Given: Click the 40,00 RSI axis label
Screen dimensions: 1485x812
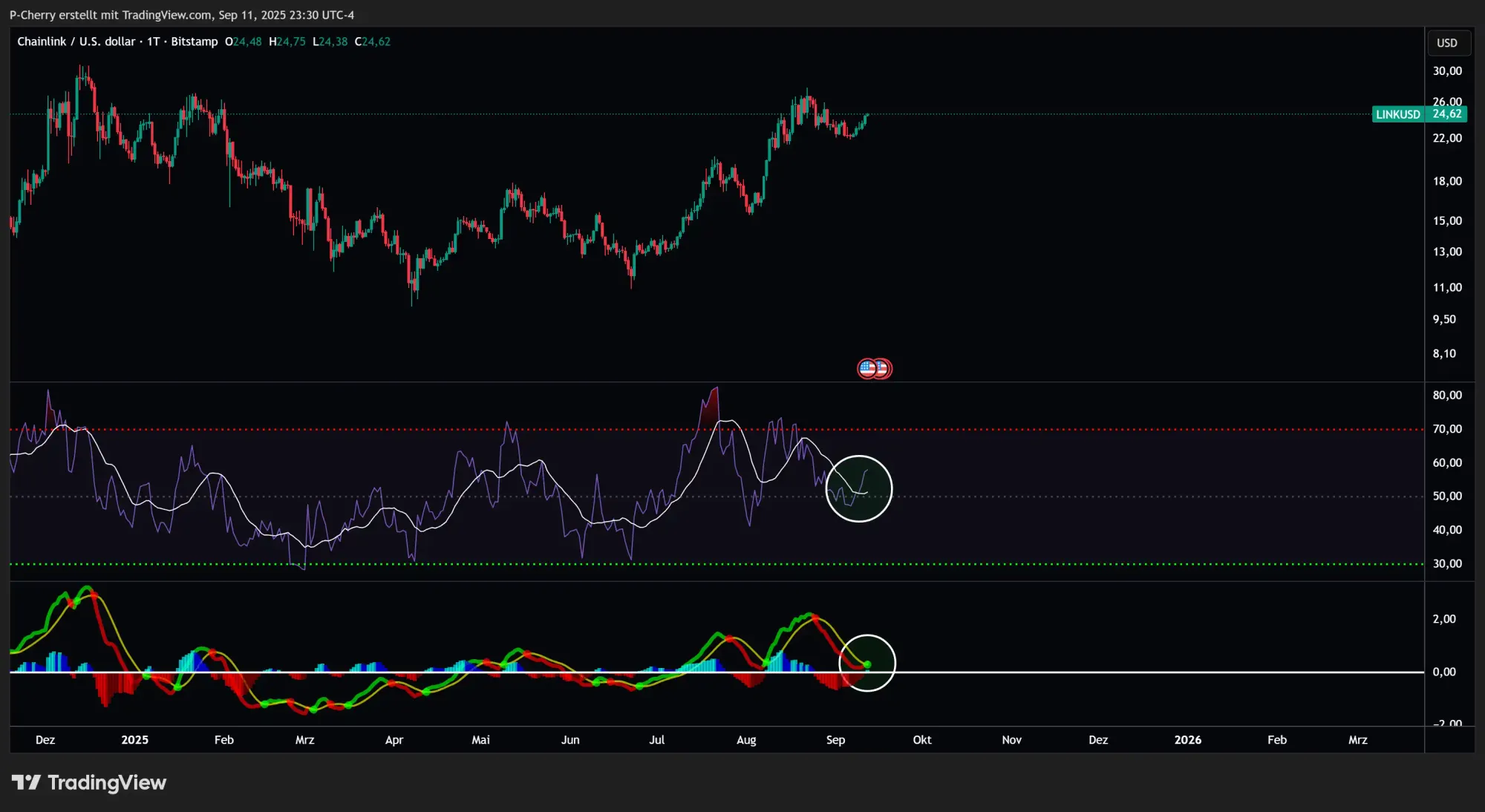Looking at the screenshot, I should click(x=1447, y=530).
